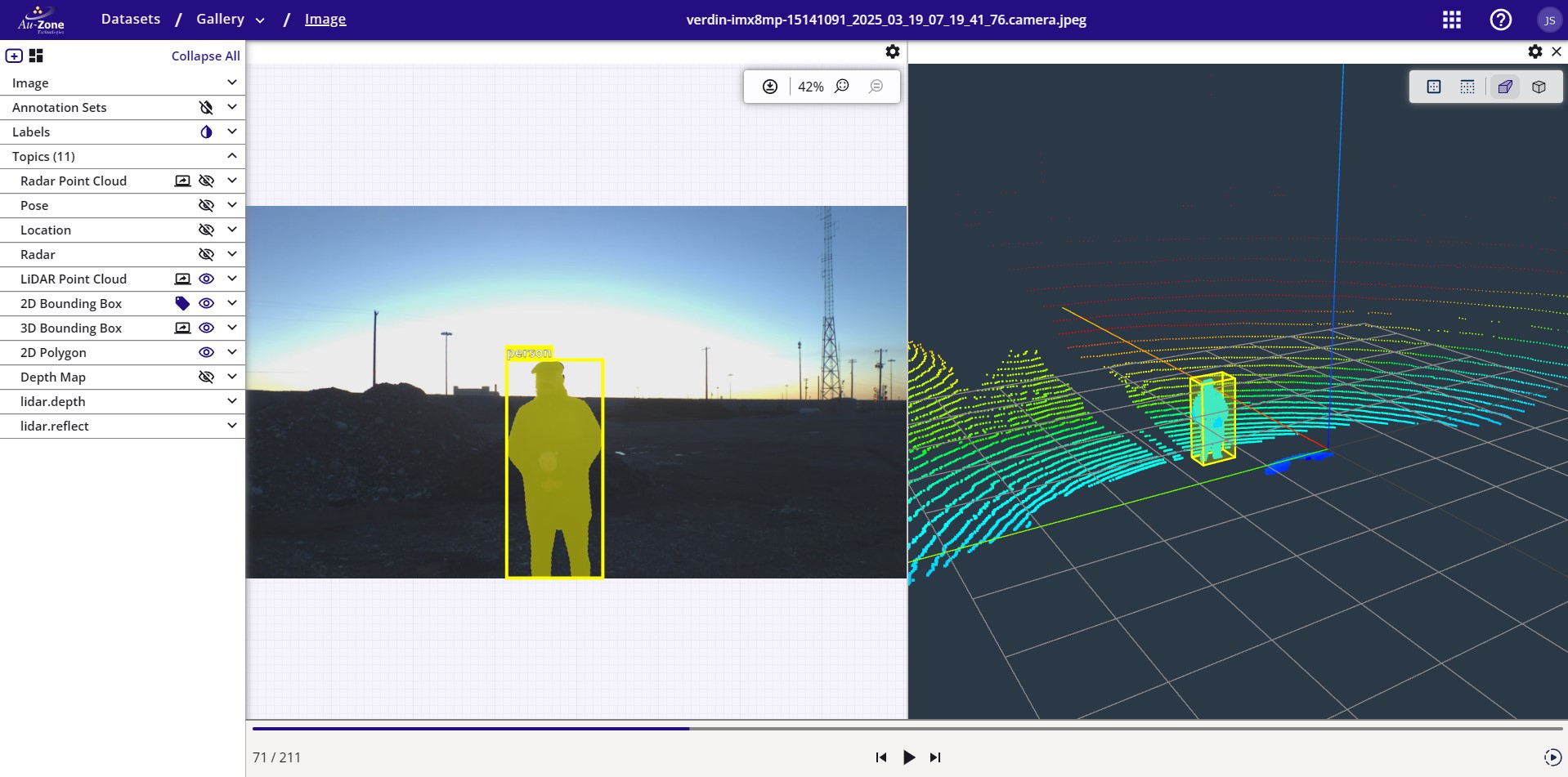Click the Collapse All link

[204, 56]
